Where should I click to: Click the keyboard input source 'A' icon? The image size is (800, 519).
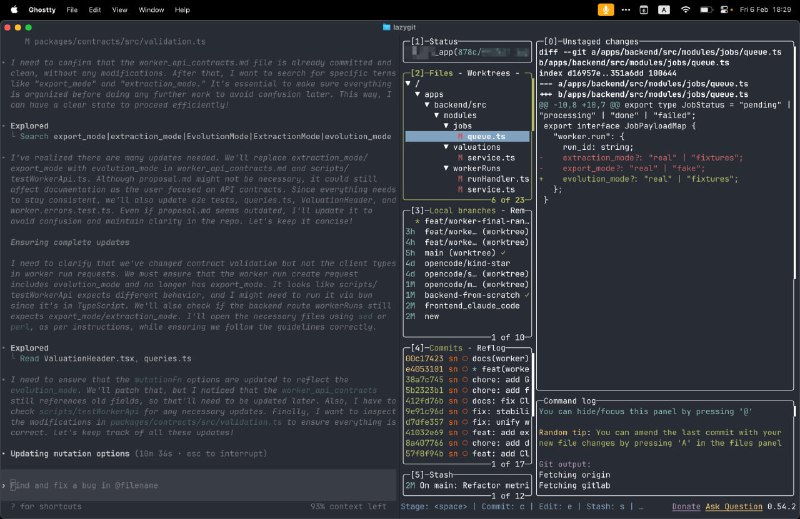pyautogui.click(x=663, y=9)
